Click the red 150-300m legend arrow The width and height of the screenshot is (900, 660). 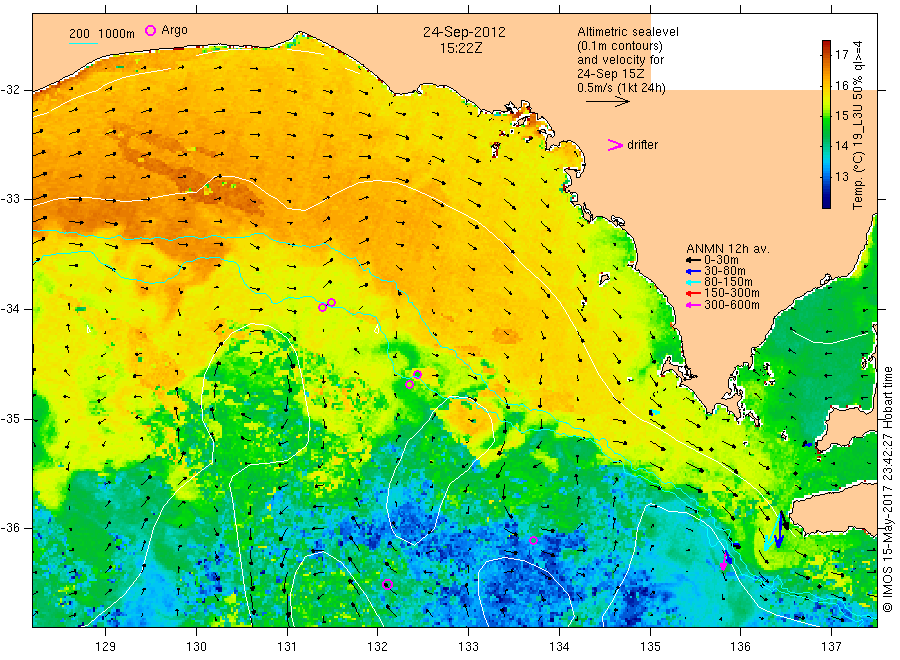693,293
